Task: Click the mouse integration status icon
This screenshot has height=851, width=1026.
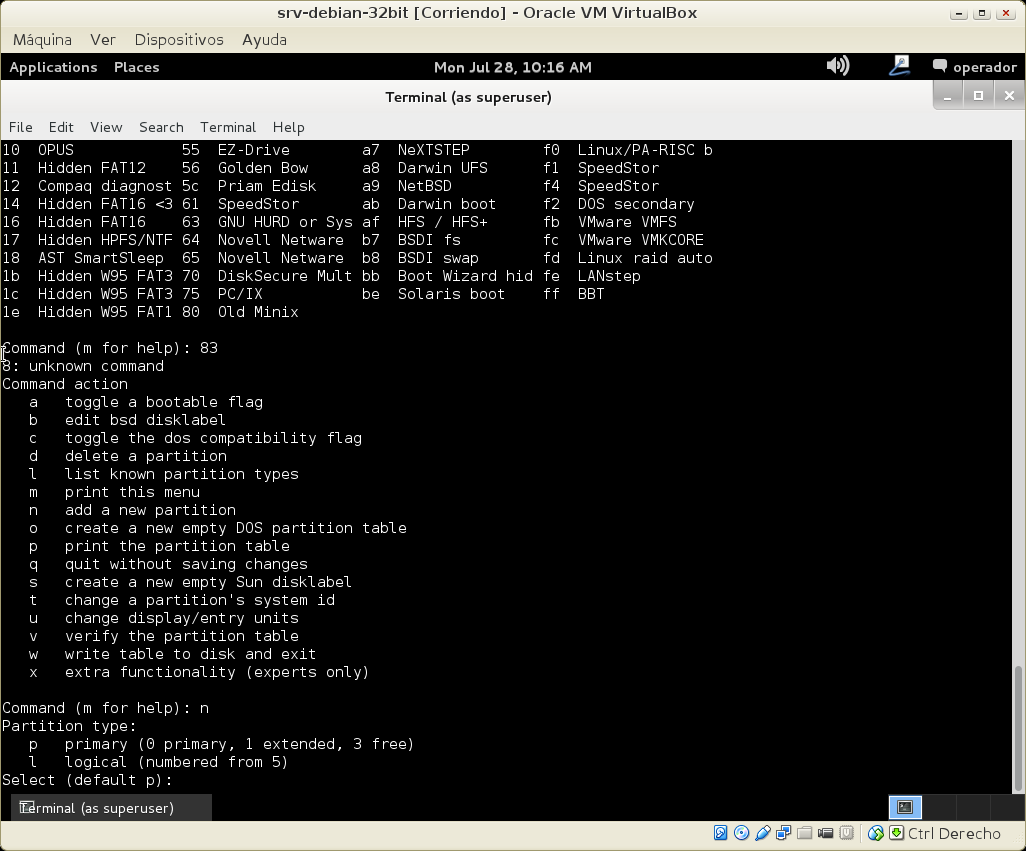Action: click(876, 833)
